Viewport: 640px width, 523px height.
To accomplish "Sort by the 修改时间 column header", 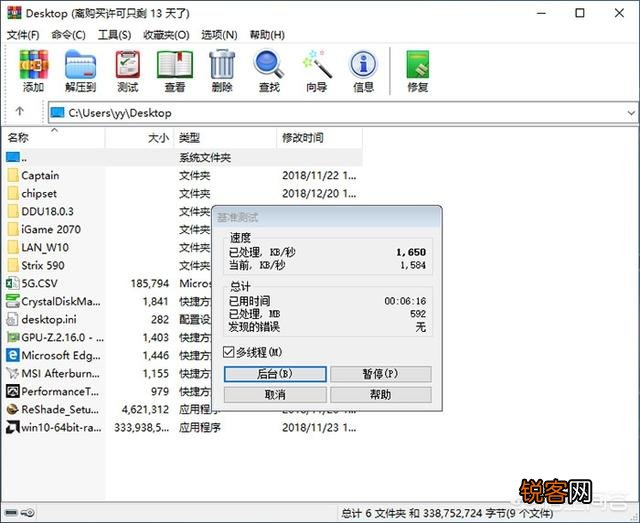I will coord(319,138).
